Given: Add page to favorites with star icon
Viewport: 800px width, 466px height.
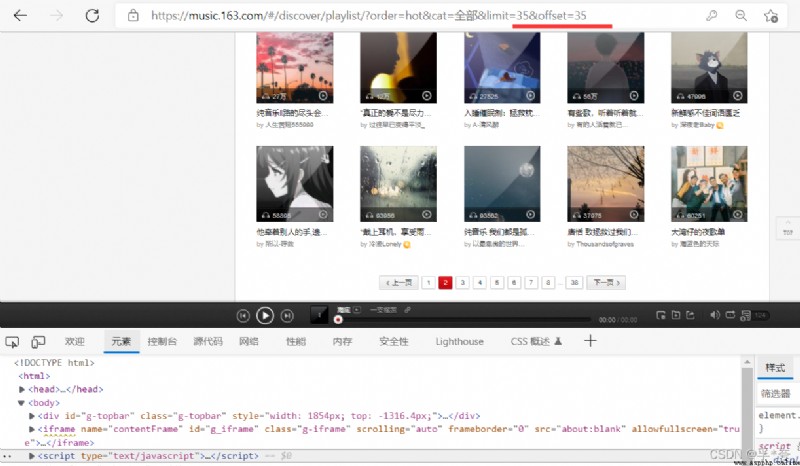Looking at the screenshot, I should tap(771, 16).
